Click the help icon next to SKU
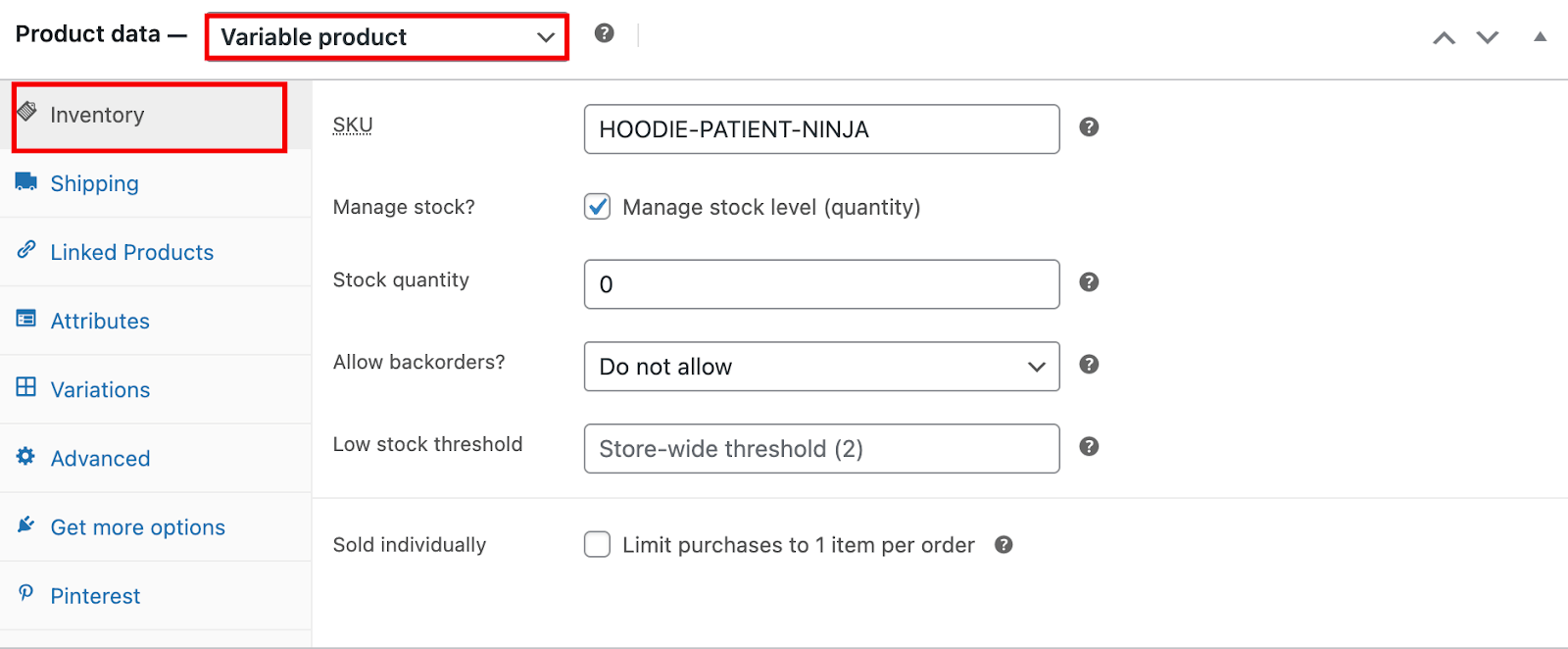 pyautogui.click(x=1088, y=127)
